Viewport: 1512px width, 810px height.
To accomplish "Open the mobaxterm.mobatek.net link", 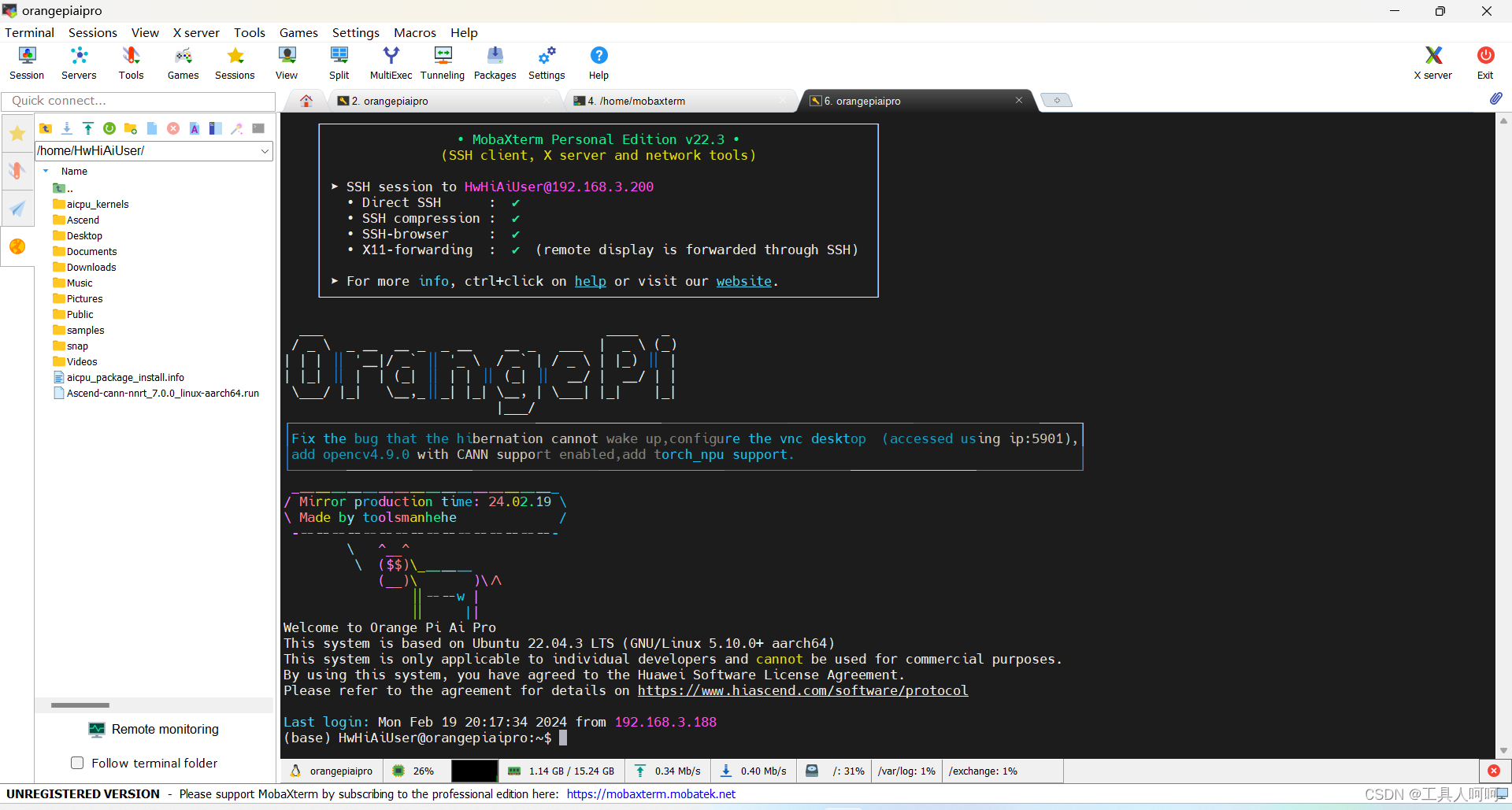I will (650, 793).
